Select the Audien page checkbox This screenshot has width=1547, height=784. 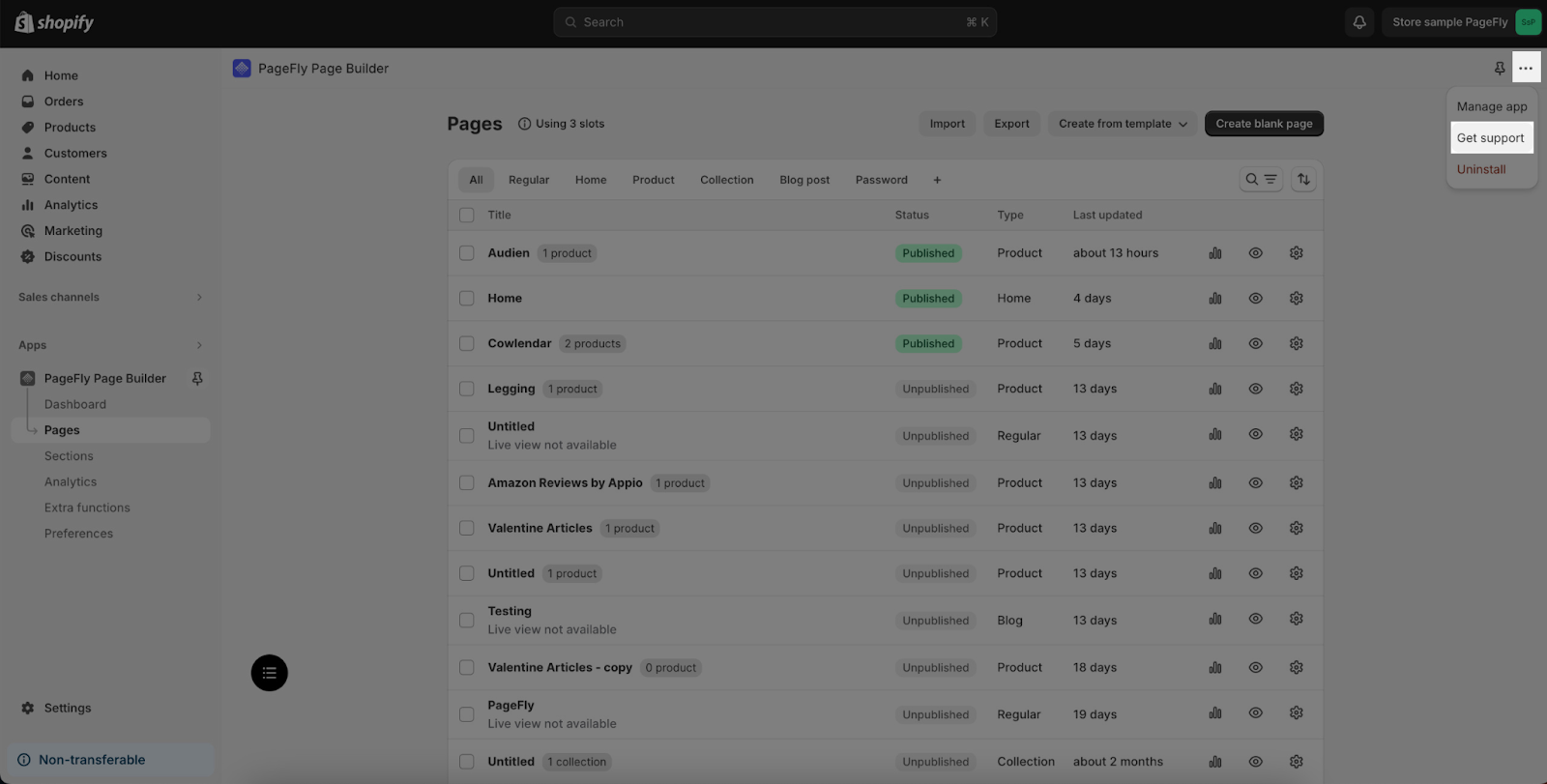[467, 253]
